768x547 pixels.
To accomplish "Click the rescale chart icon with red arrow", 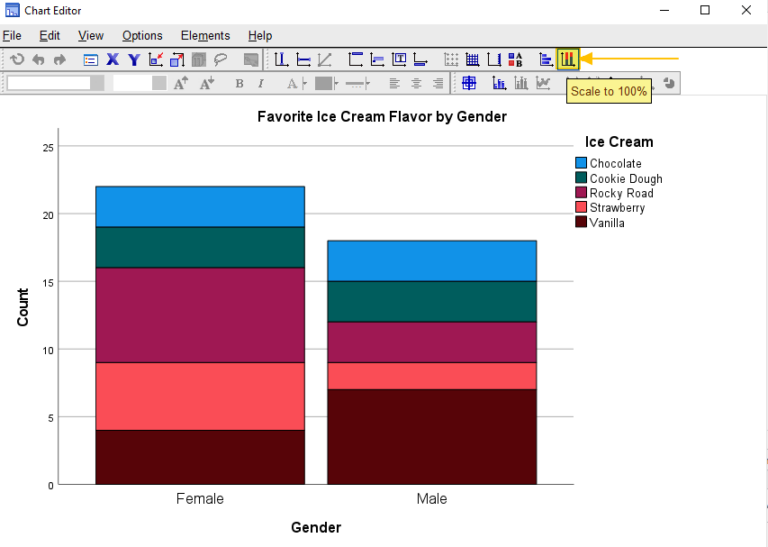I will pyautogui.click(x=156, y=60).
